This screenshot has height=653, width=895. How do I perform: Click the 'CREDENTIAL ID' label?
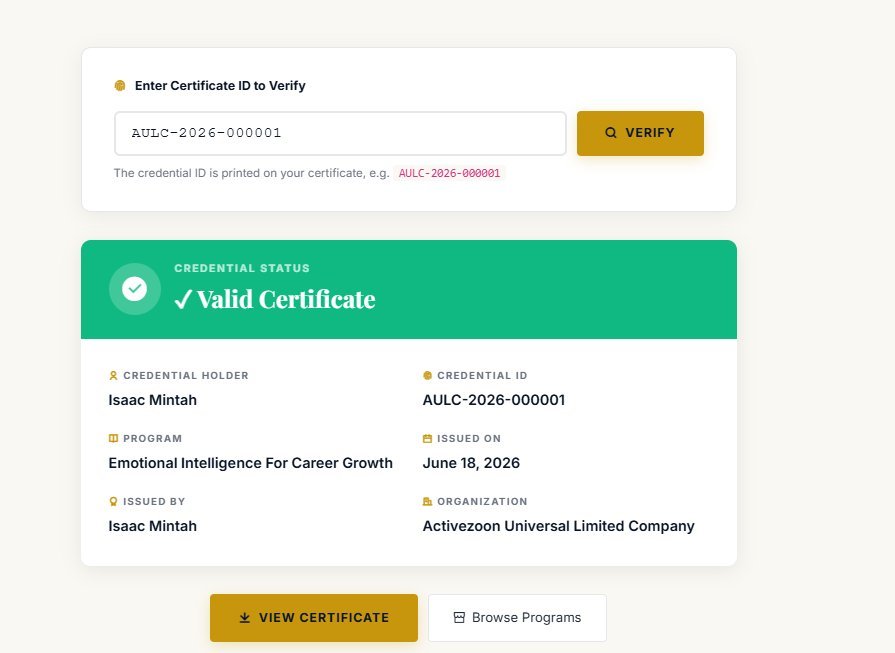[x=482, y=376]
